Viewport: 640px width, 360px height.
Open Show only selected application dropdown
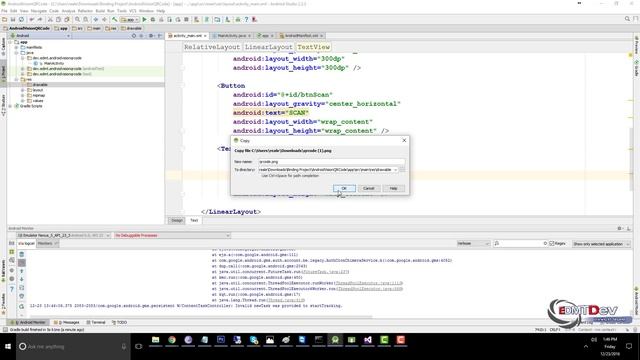point(601,244)
